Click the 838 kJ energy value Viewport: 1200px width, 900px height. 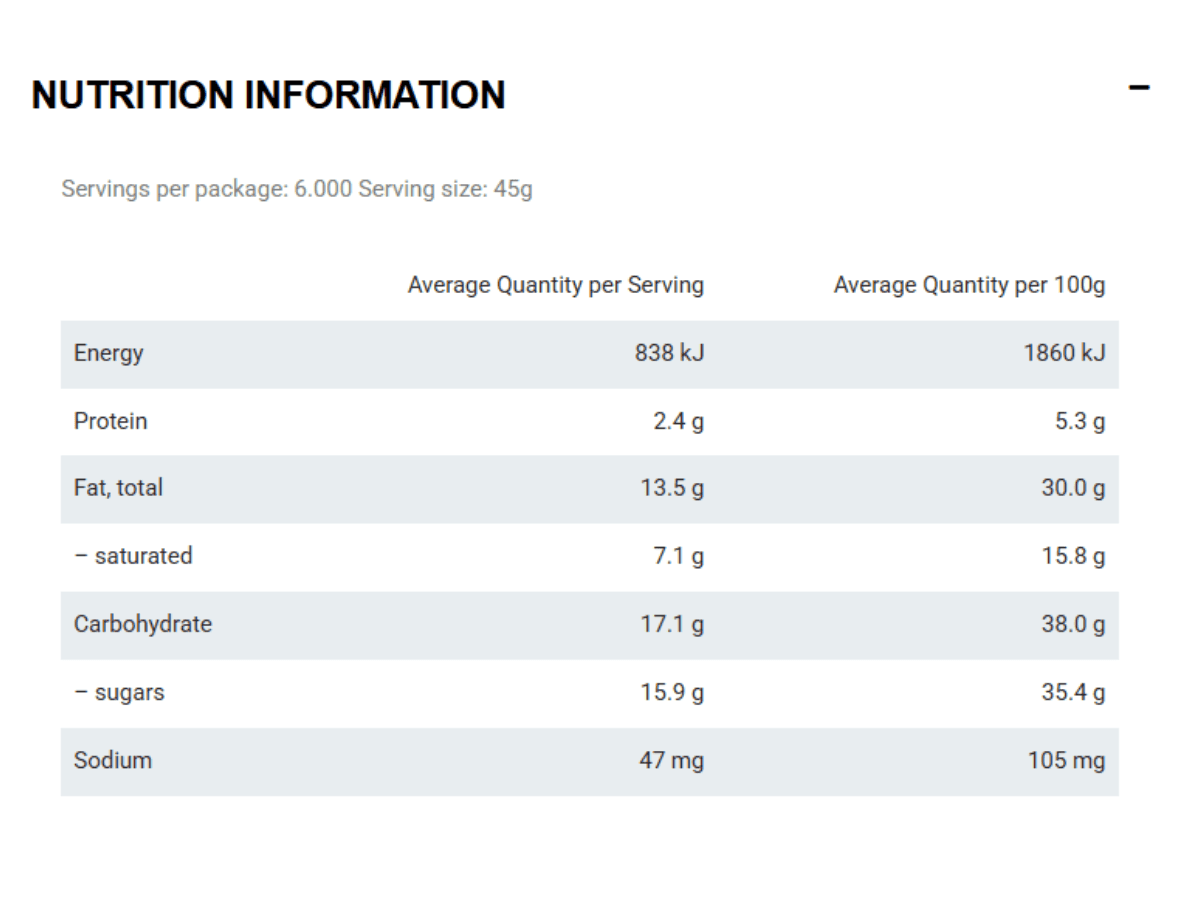pyautogui.click(x=669, y=353)
